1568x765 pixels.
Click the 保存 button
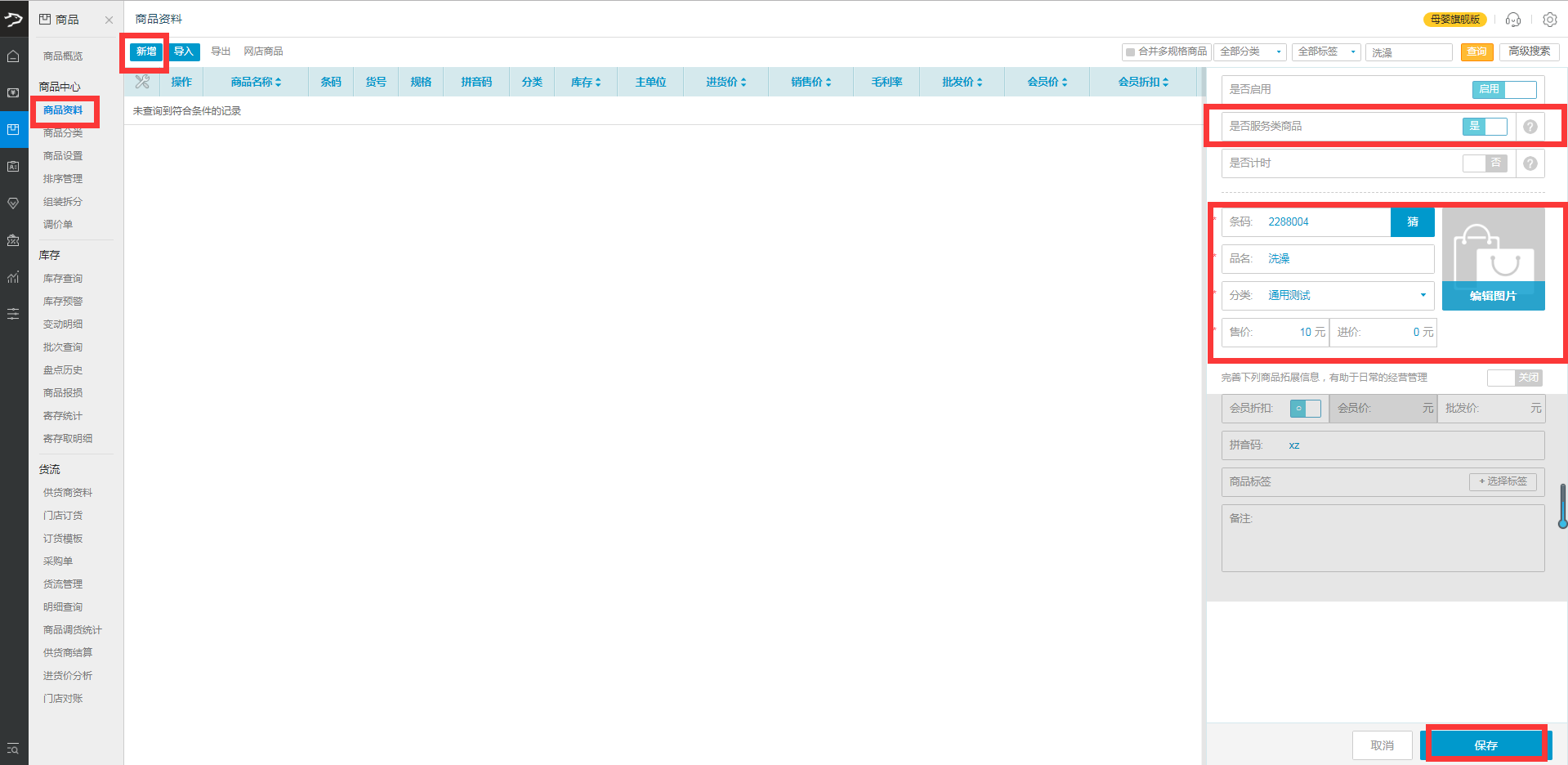(x=1485, y=745)
